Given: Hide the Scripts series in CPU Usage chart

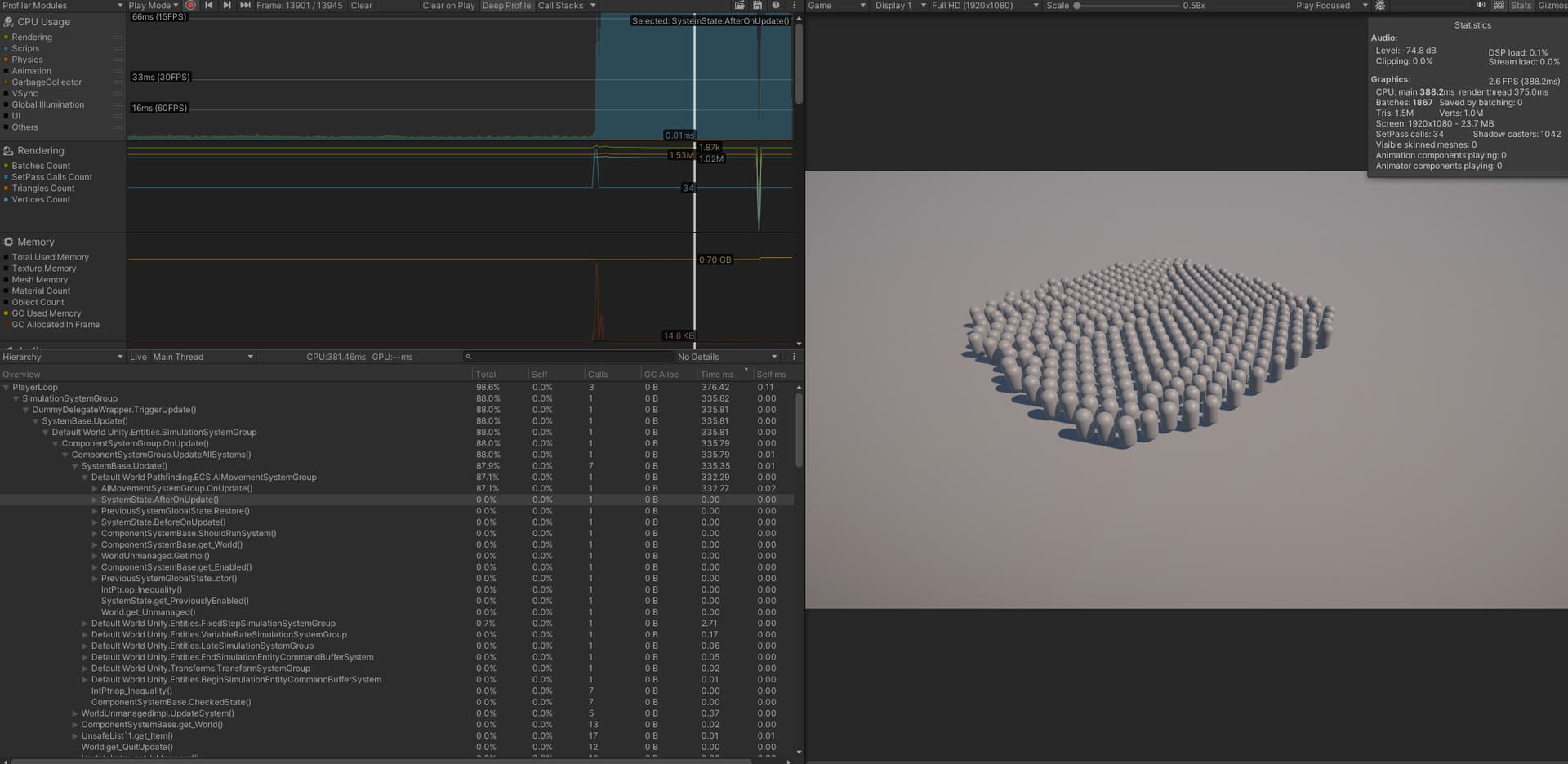Looking at the screenshot, I should 7,48.
